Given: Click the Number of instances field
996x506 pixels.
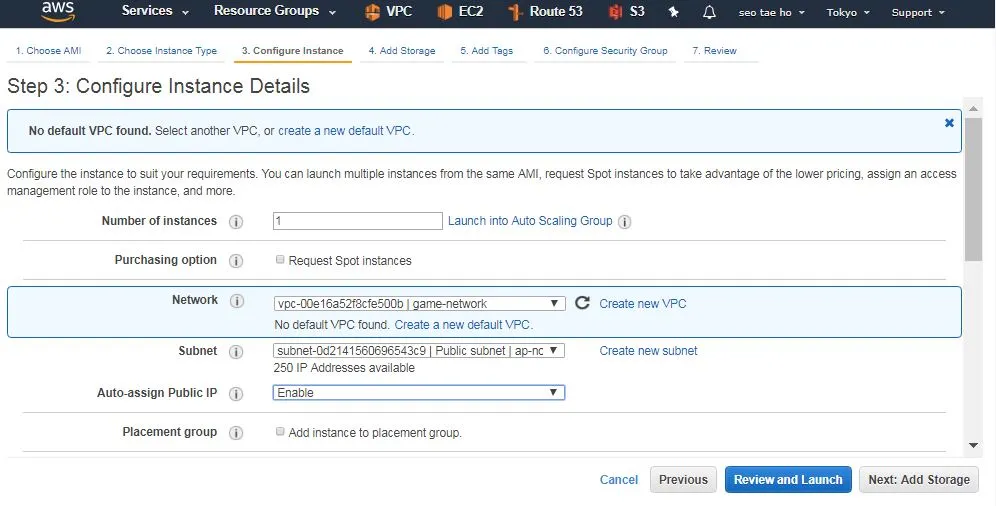Looking at the screenshot, I should tap(357, 221).
